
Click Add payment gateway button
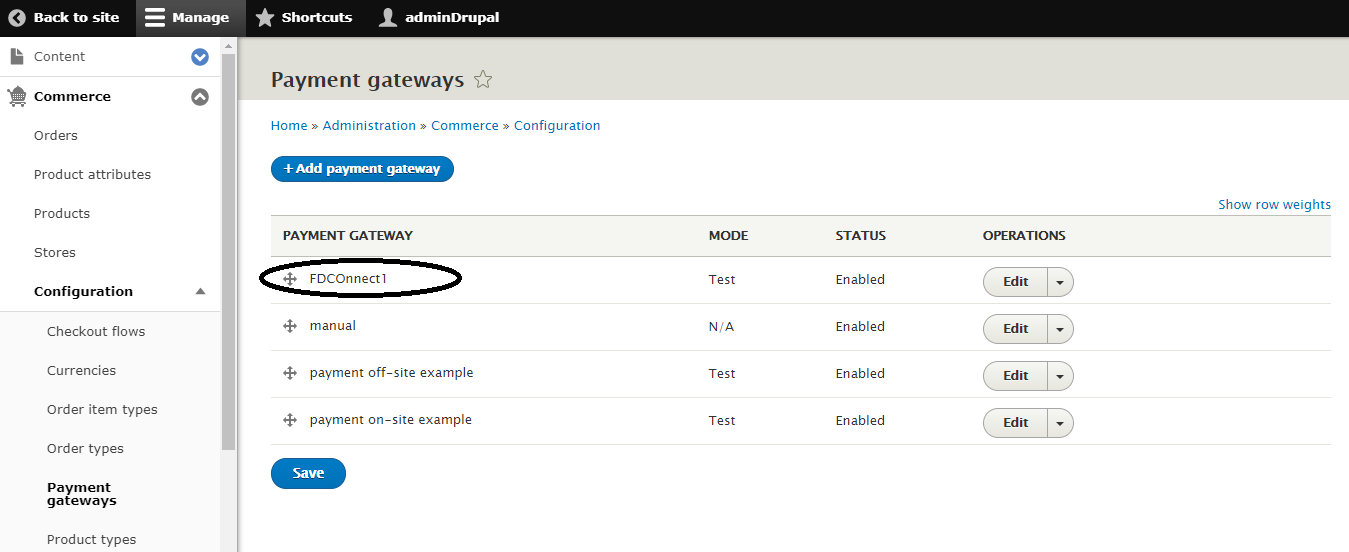coord(362,169)
